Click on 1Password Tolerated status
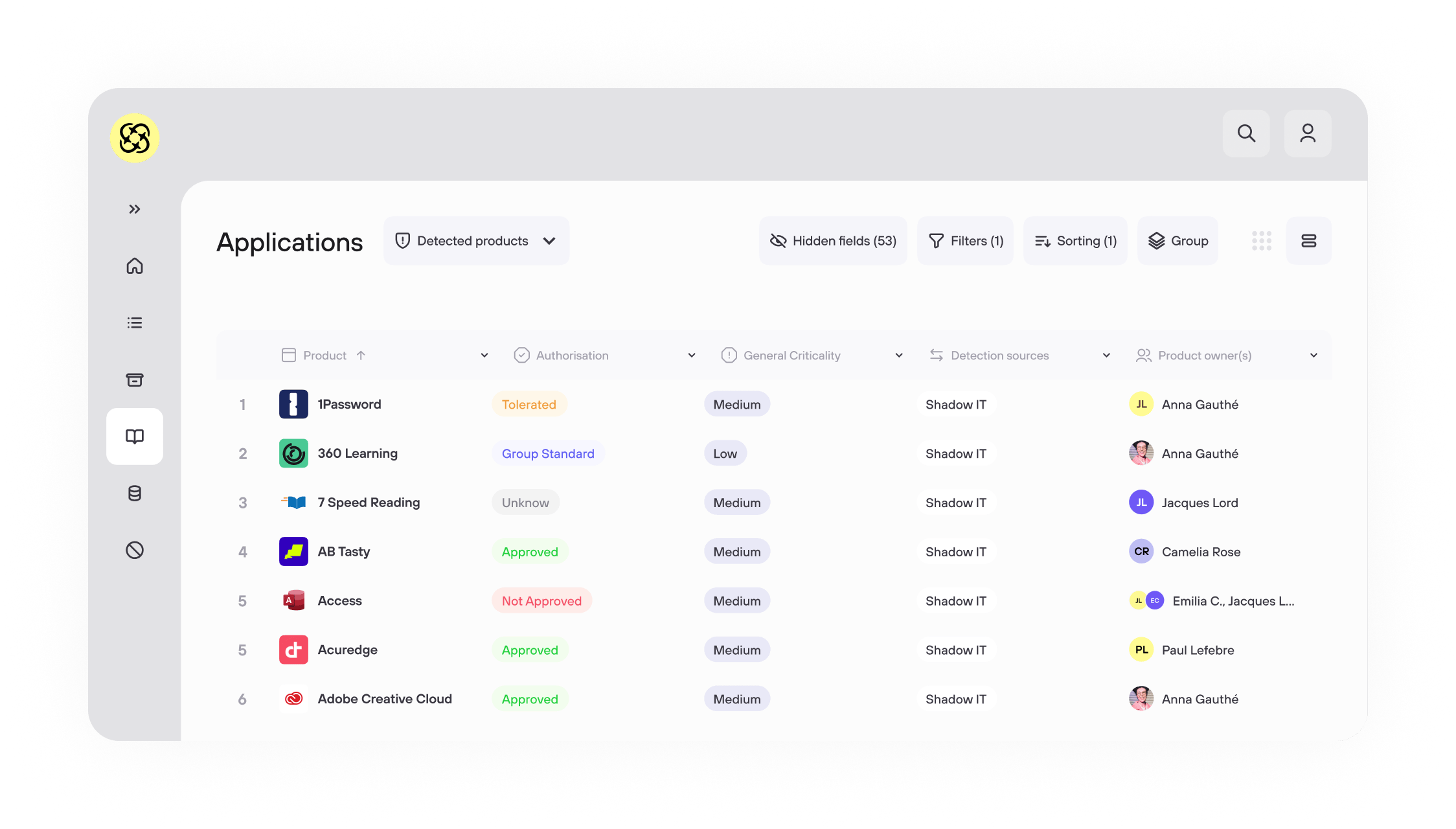Viewport: 1456px width, 829px height. coord(528,404)
